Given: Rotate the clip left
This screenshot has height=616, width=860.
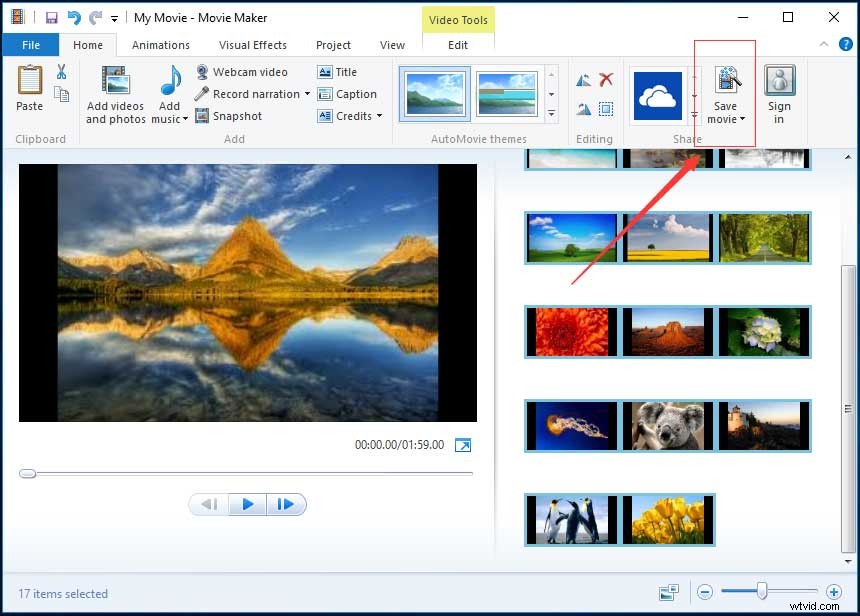Looking at the screenshot, I should click(583, 79).
